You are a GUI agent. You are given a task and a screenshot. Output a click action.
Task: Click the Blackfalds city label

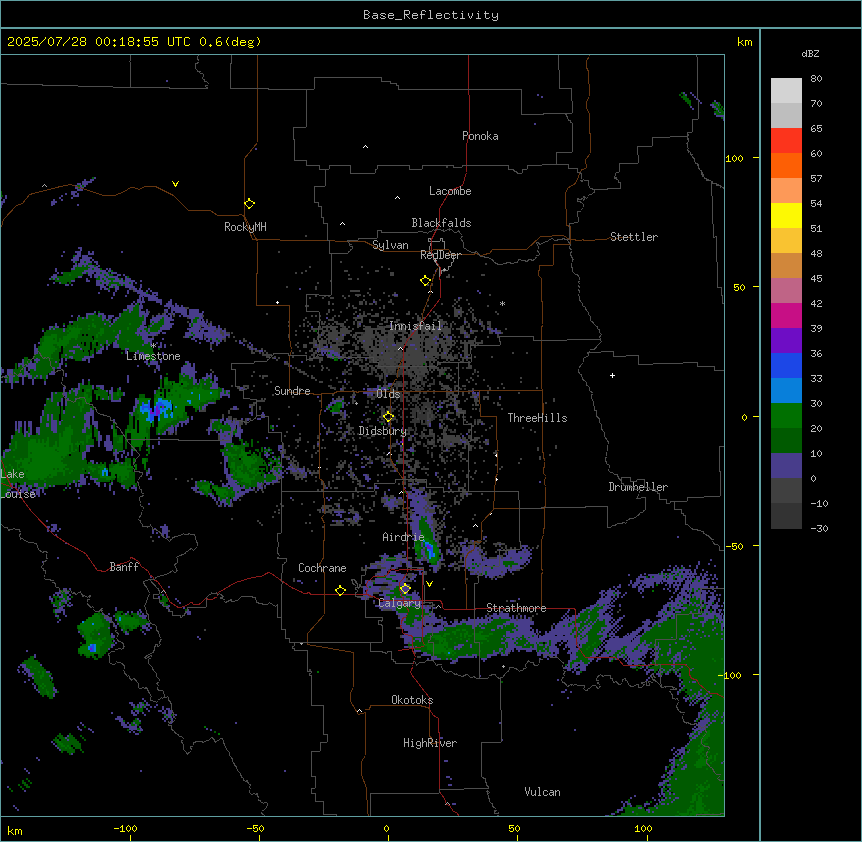click(441, 223)
